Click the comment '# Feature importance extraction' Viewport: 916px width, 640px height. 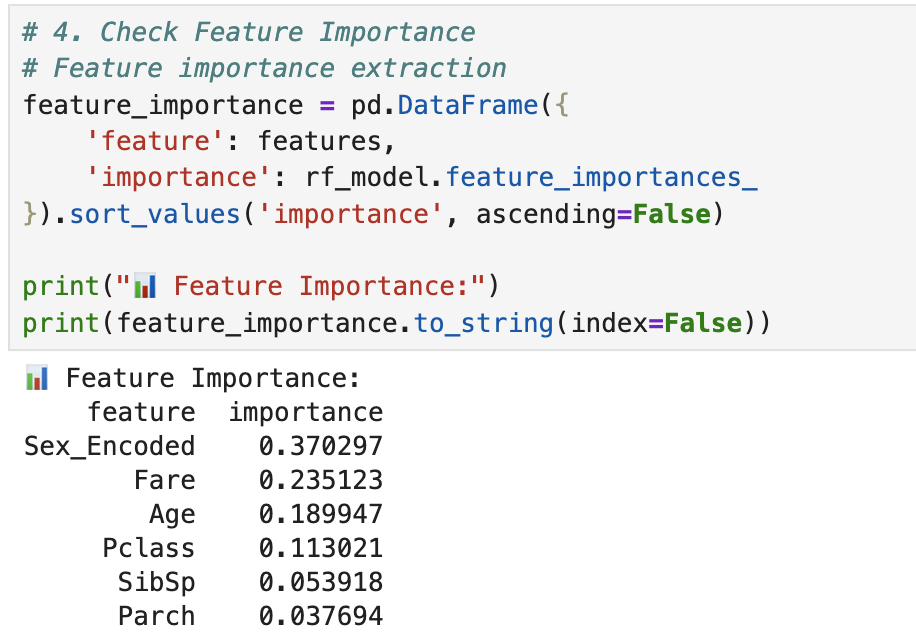click(x=264, y=68)
